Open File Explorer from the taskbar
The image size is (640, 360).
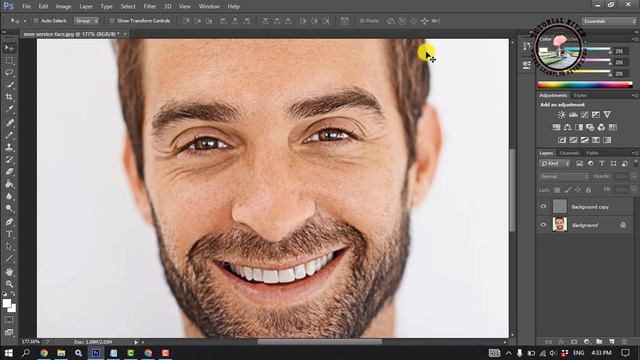(61, 353)
